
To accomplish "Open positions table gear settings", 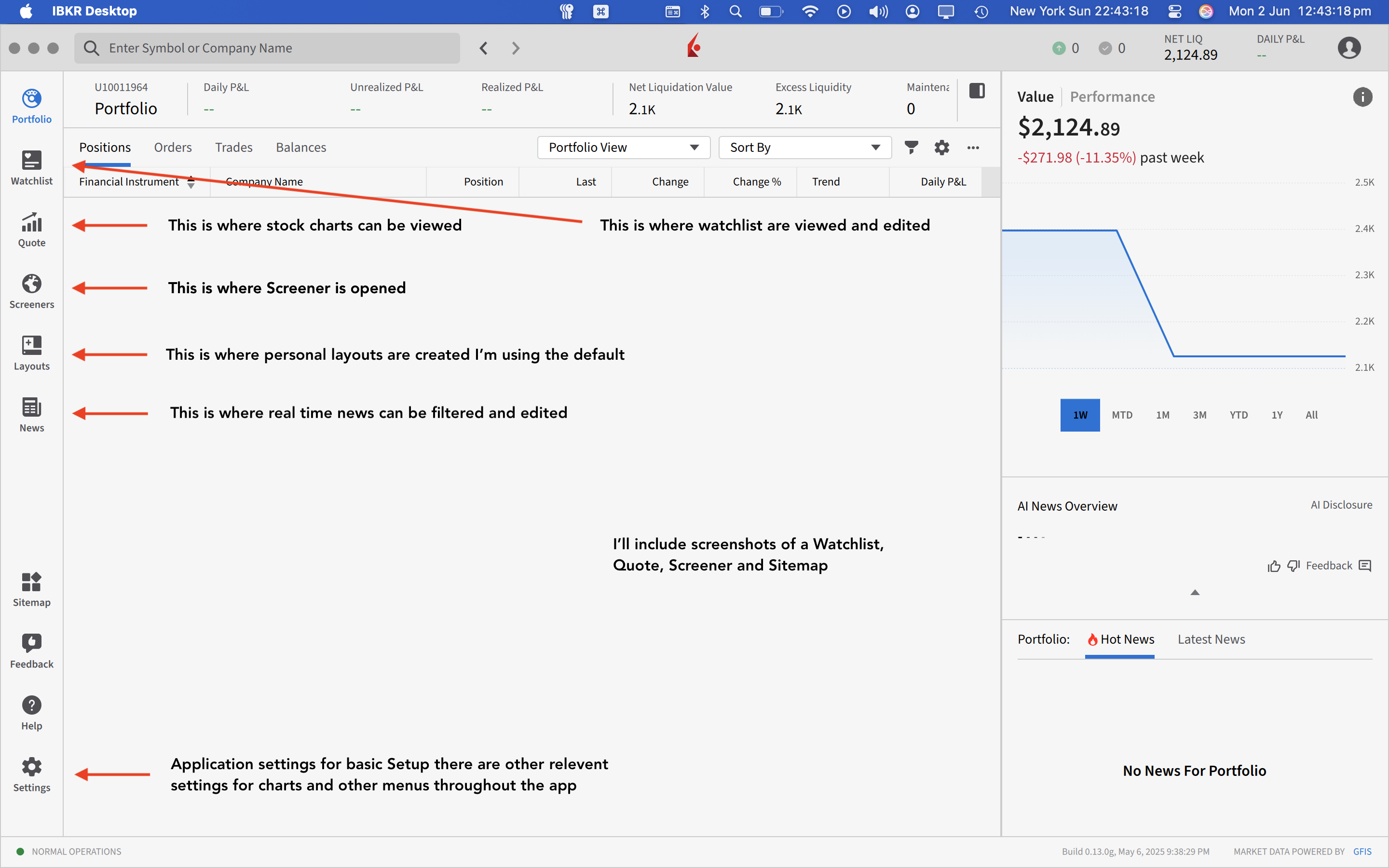I will pyautogui.click(x=942, y=148).
